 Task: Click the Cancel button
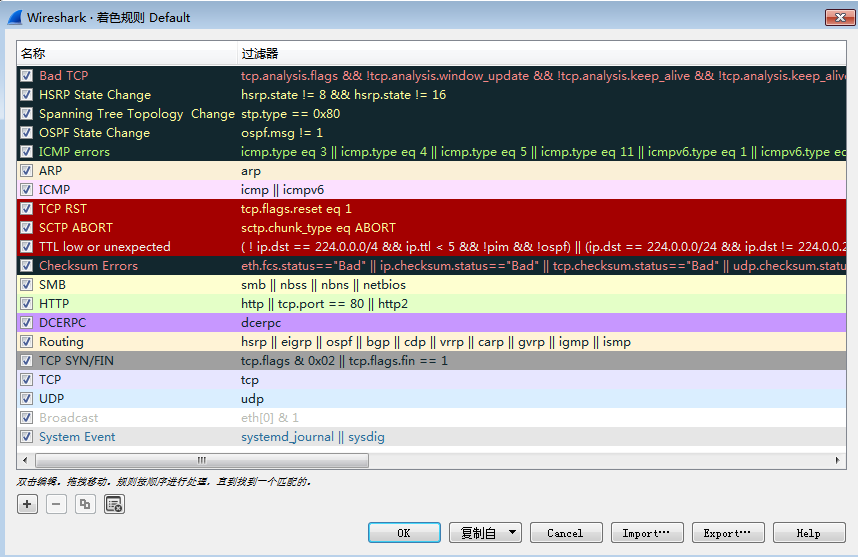[x=566, y=532]
